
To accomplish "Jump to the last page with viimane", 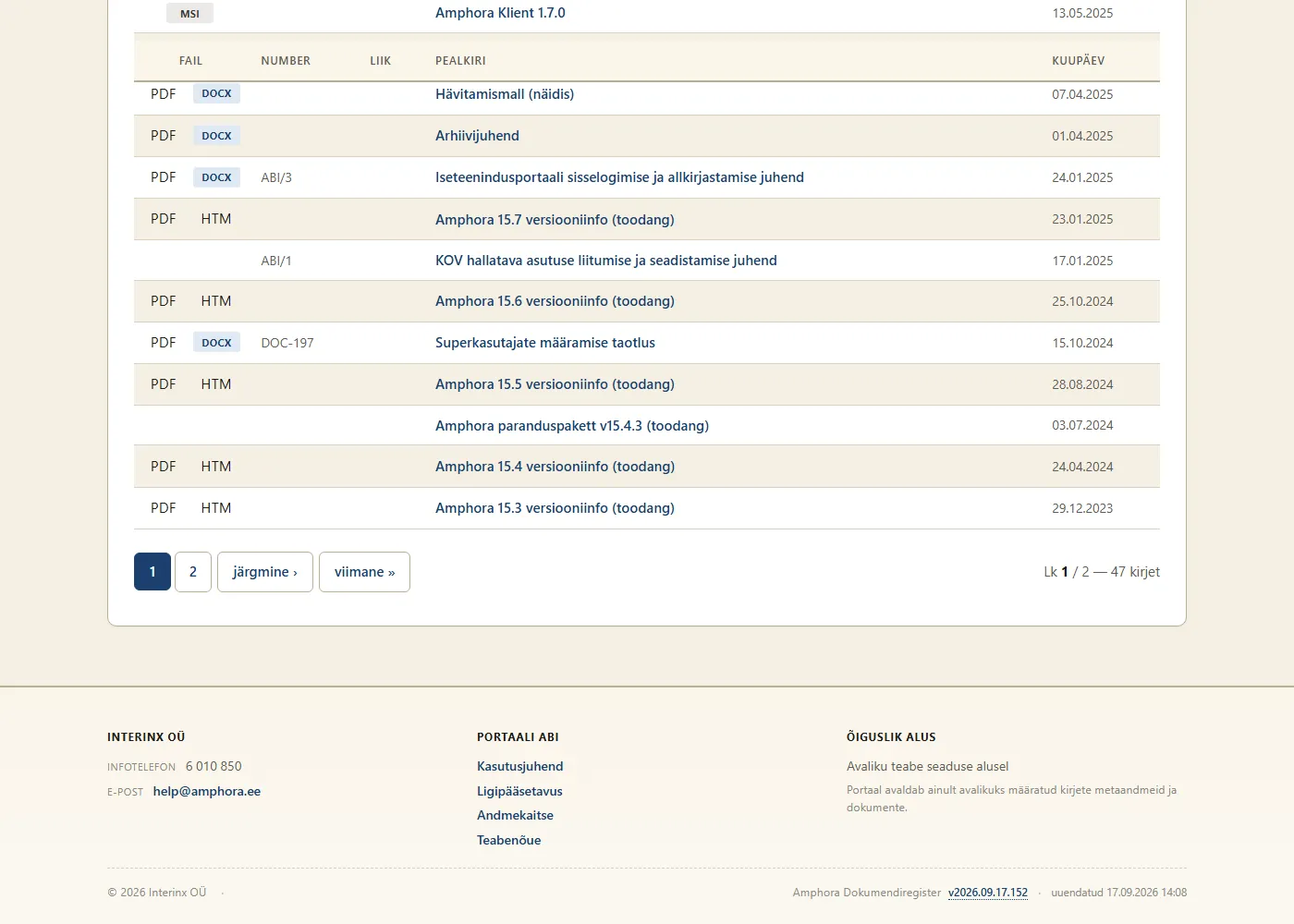I will [x=364, y=572].
